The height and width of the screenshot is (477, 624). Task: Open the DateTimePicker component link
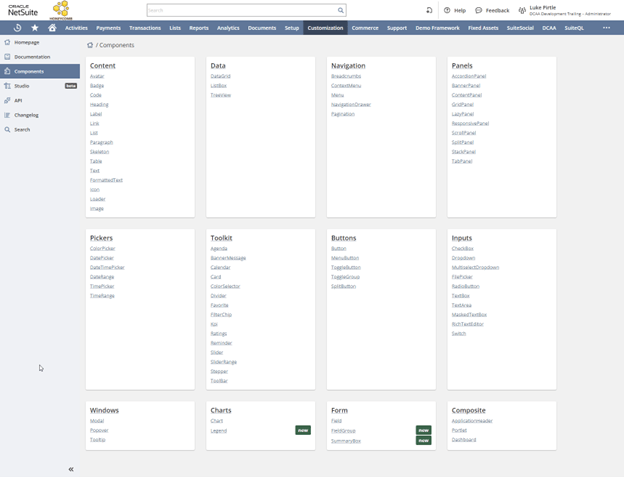107,267
